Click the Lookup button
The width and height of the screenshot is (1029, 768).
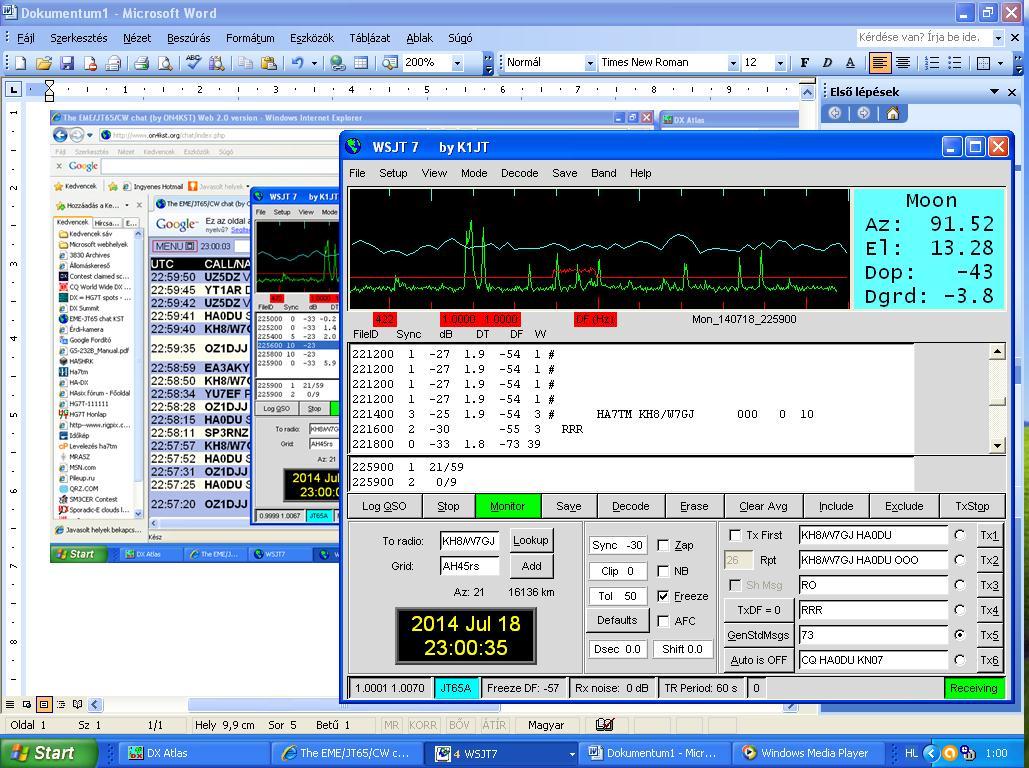530,540
